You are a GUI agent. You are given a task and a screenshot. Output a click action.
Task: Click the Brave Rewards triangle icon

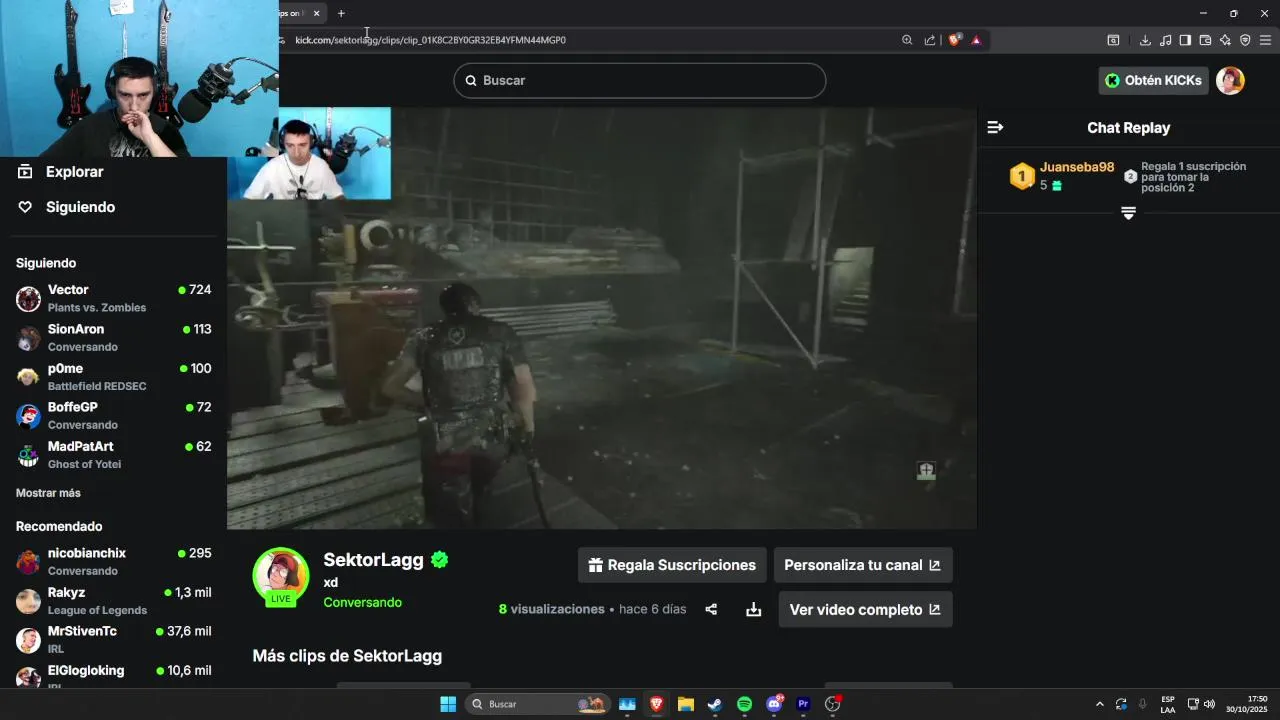(976, 40)
